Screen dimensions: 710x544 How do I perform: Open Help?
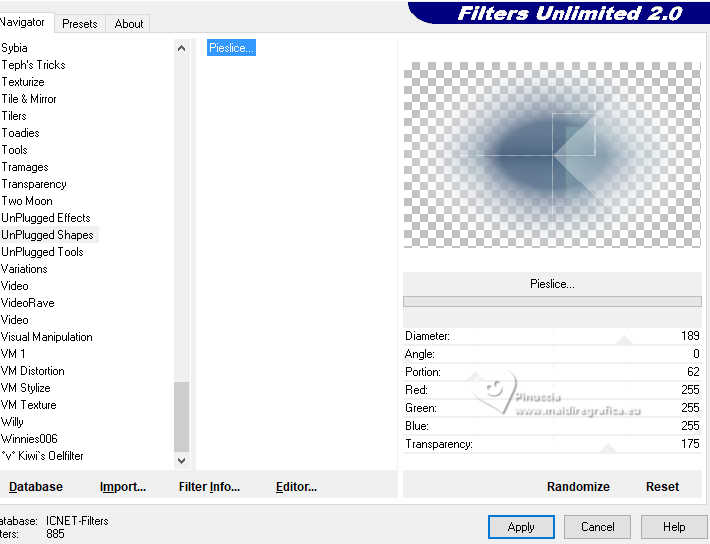tap(674, 527)
